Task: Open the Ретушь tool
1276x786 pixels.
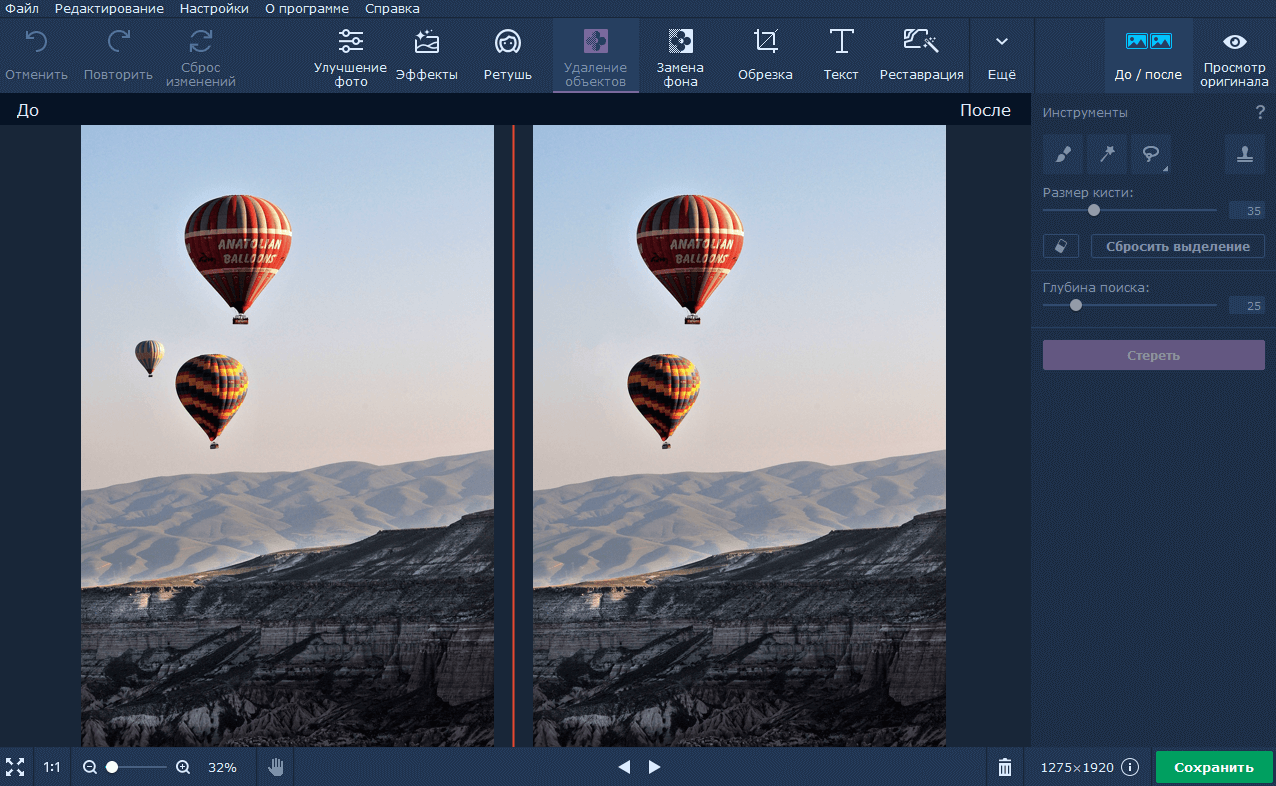Action: [507, 55]
